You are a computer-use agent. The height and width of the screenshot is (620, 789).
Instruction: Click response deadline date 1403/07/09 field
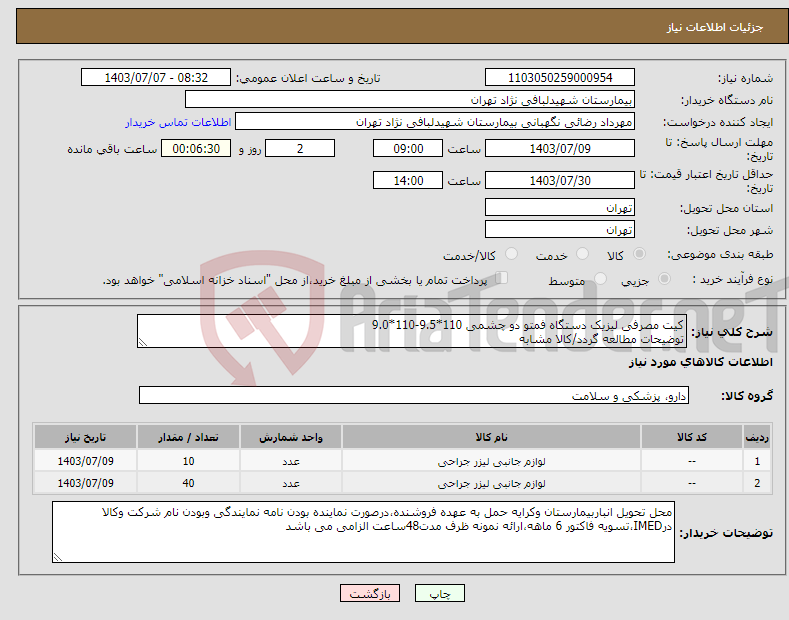coord(560,148)
